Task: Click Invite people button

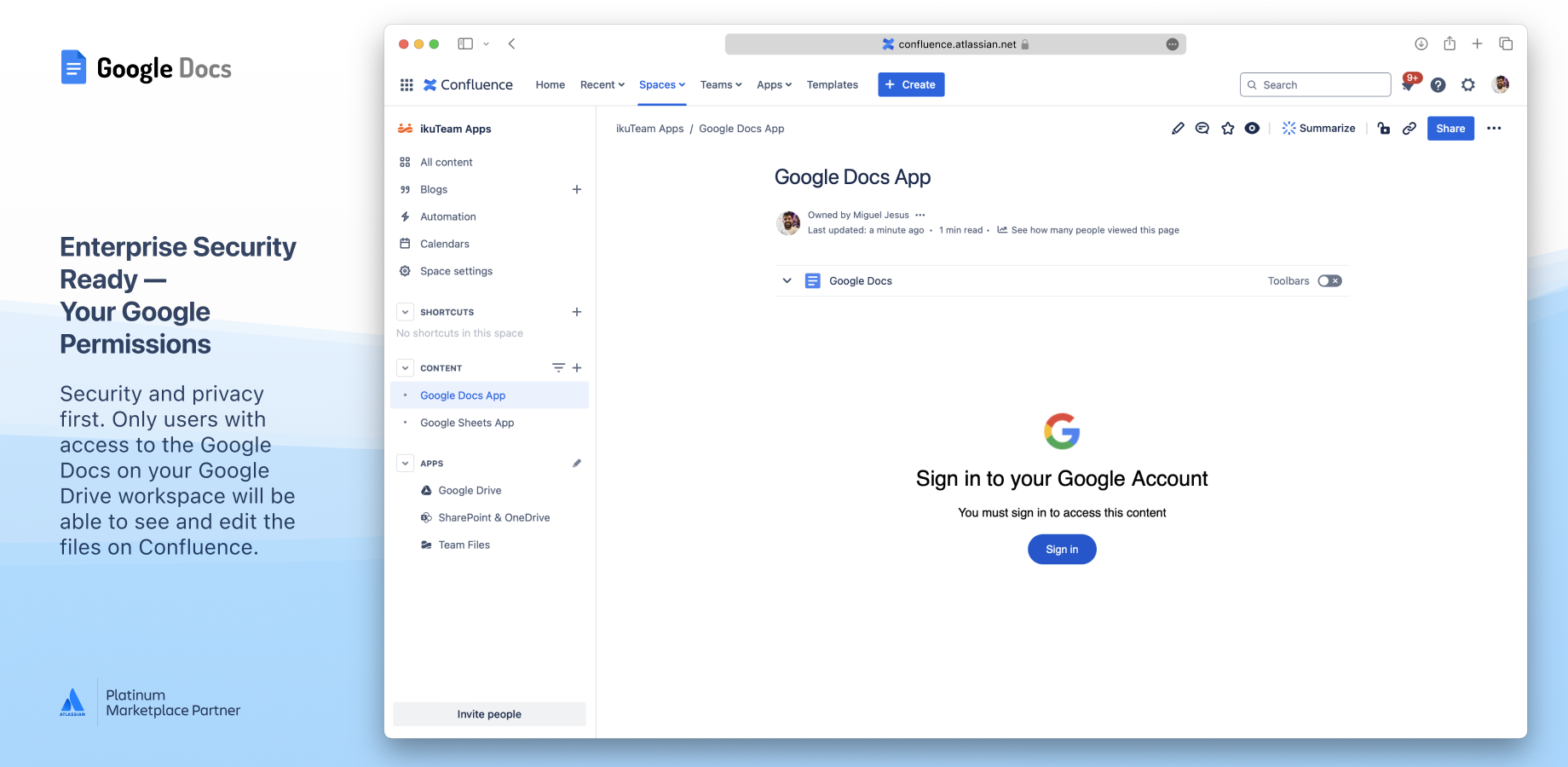Action: [x=489, y=714]
